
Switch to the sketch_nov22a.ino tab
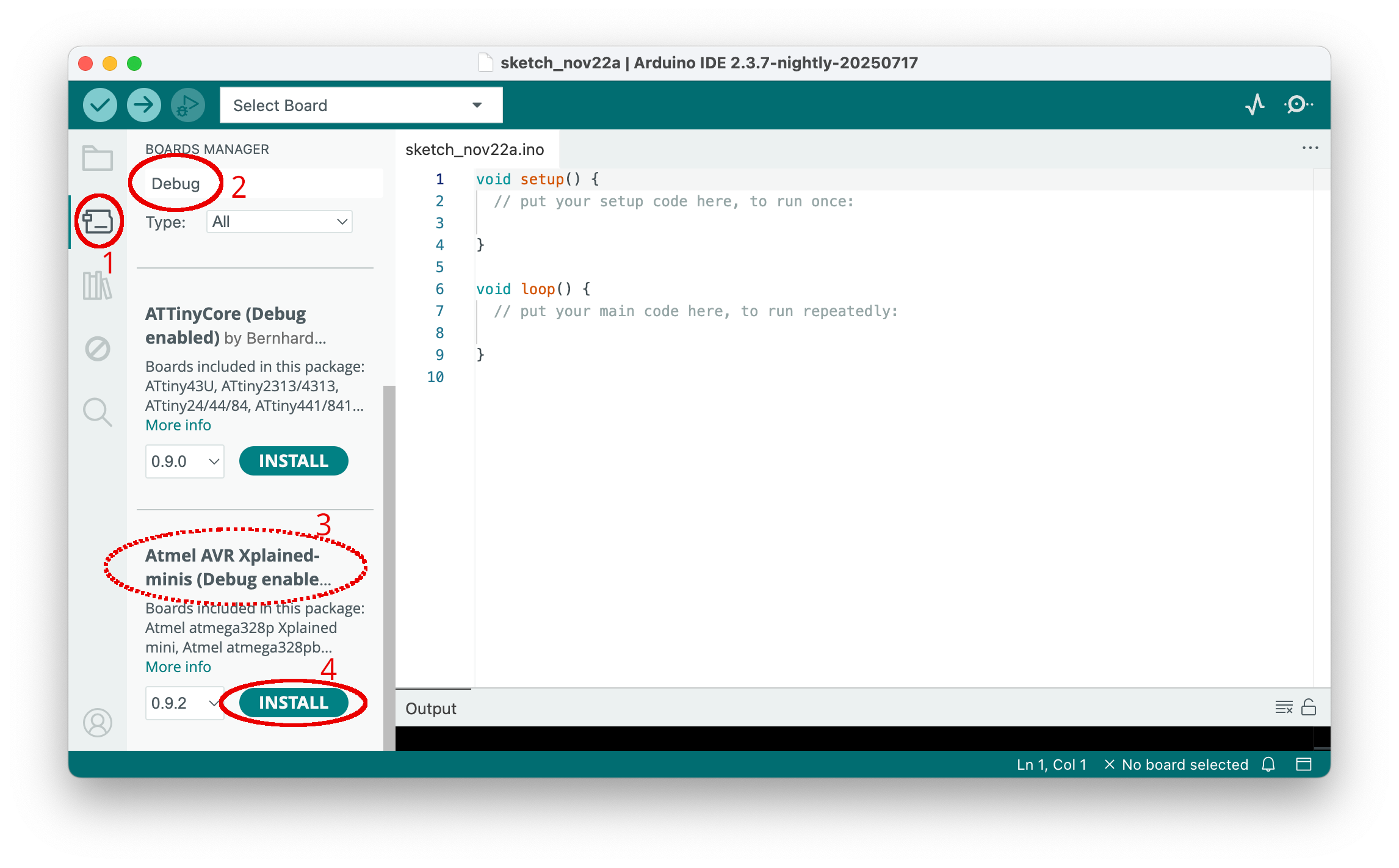[475, 150]
